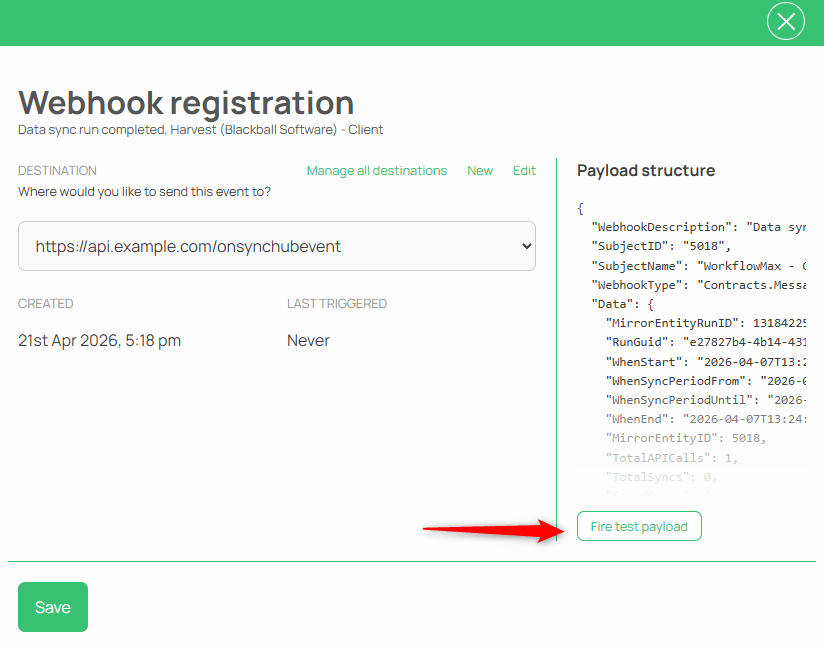Click the SubjectID line in payload

click(x=661, y=246)
